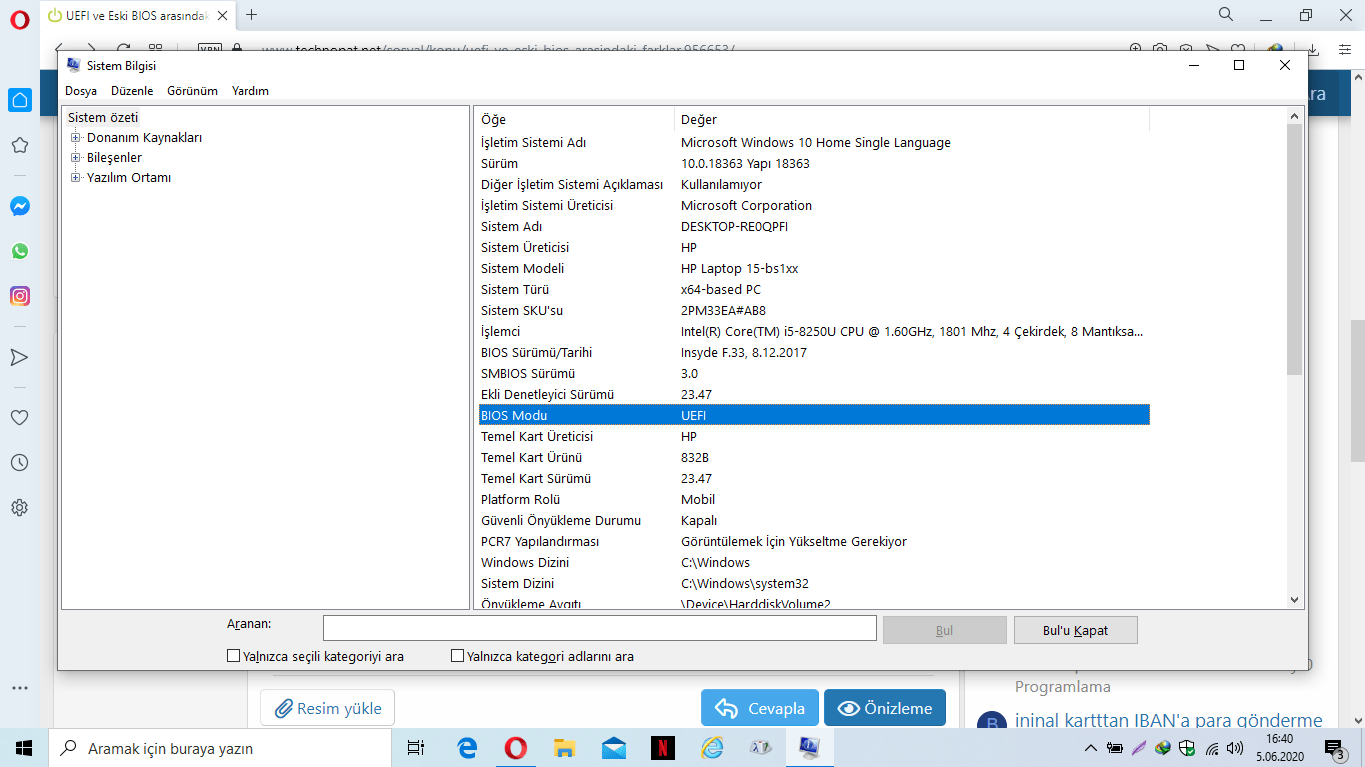Click the Değer column header
Screen dimensions: 1365x767
click(912, 119)
